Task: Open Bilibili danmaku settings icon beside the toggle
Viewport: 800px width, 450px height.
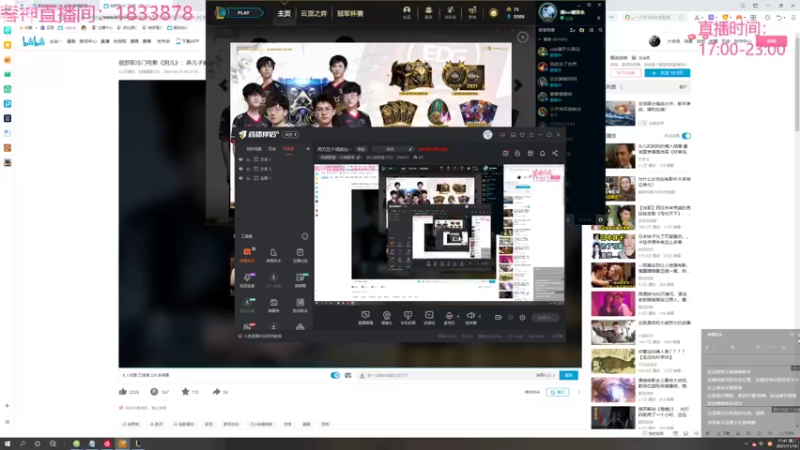Action: pyautogui.click(x=348, y=376)
